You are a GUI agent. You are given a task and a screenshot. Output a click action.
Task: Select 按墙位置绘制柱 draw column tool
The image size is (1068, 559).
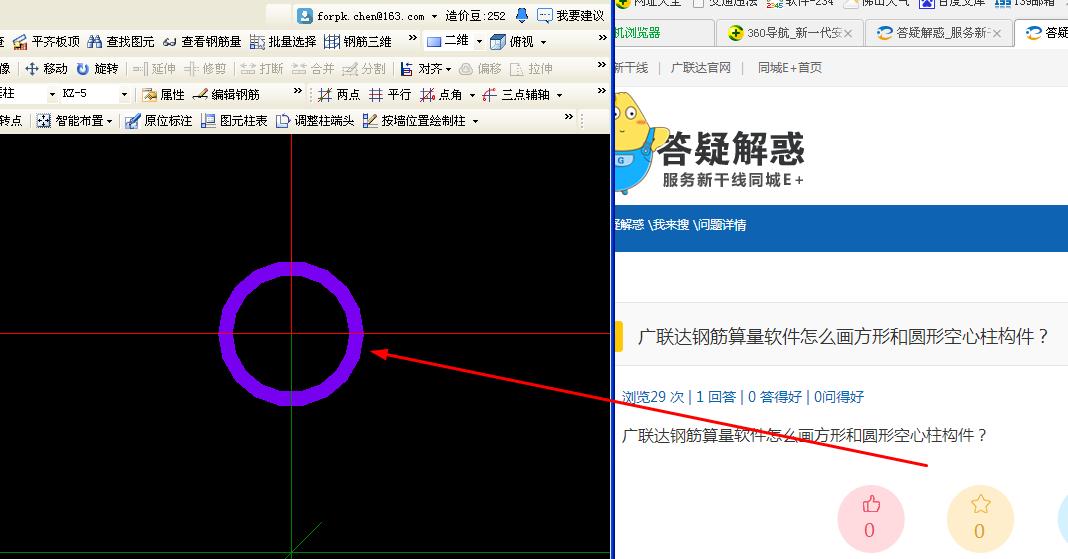(414, 121)
